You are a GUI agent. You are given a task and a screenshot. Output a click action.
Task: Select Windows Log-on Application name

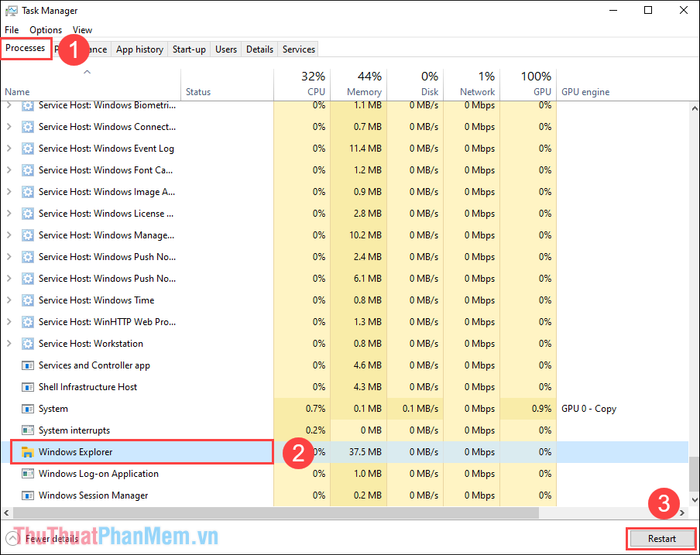tap(98, 473)
